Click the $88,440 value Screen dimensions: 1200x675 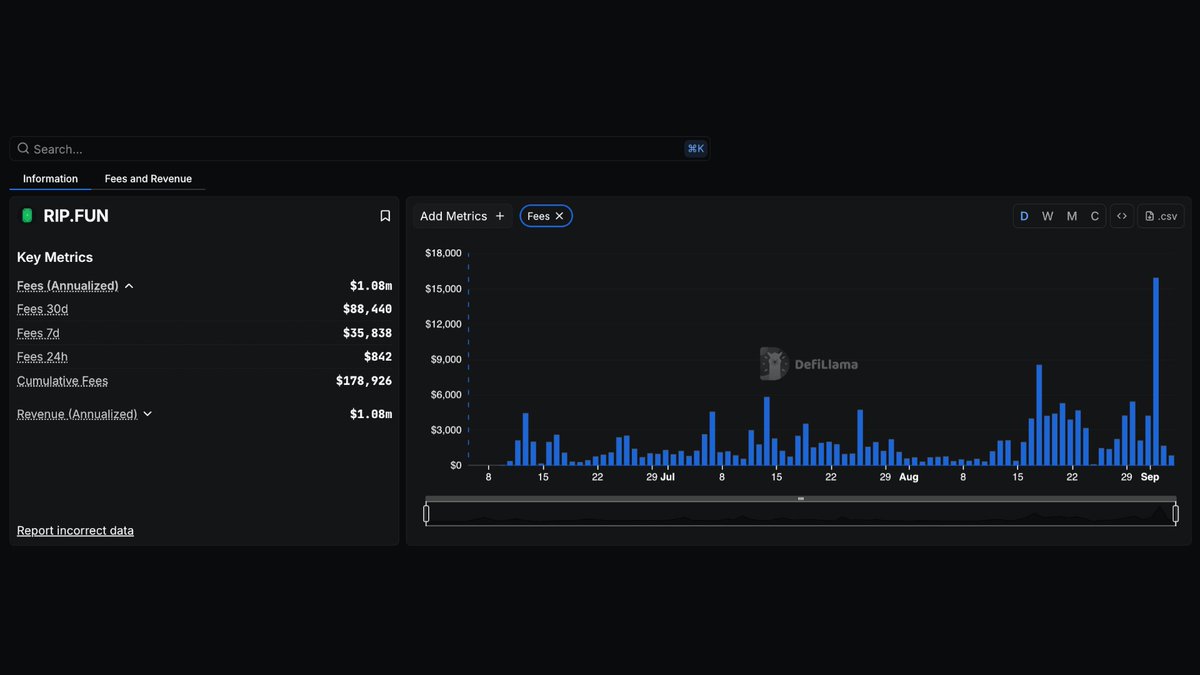[367, 309]
